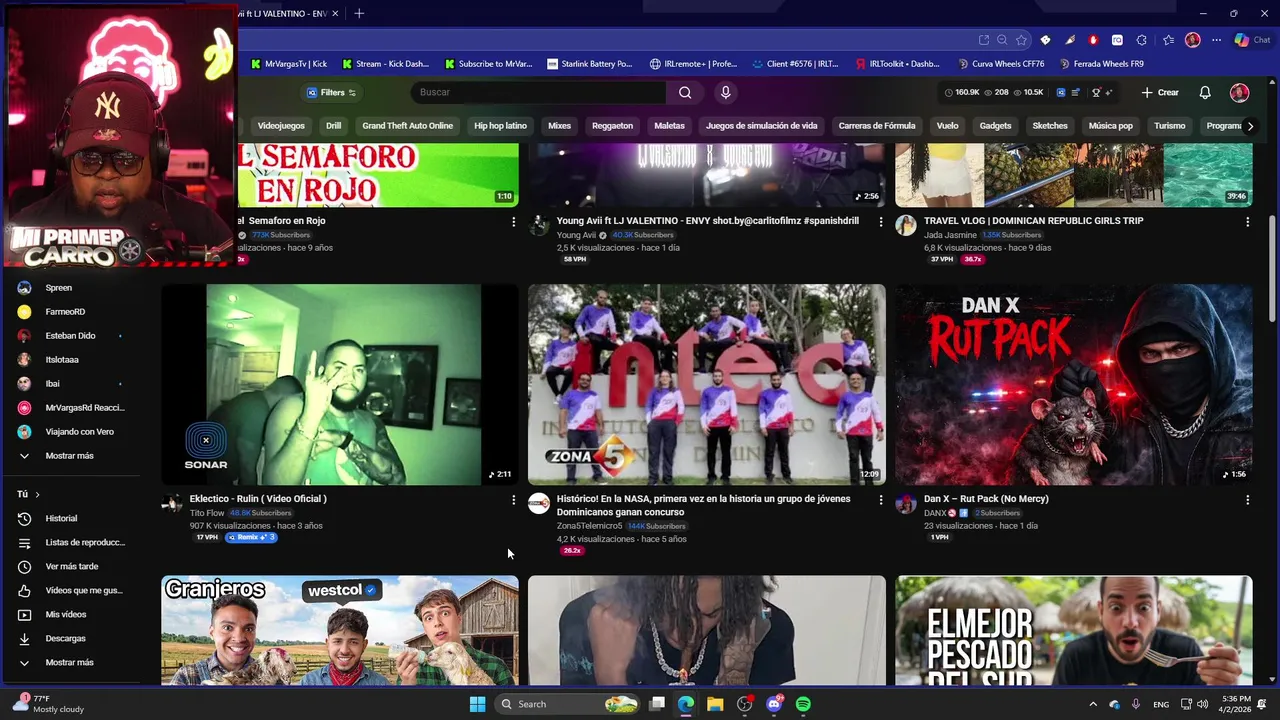1280x720 pixels.
Task: Select the Hip hop latino chip
Action: (x=500, y=126)
